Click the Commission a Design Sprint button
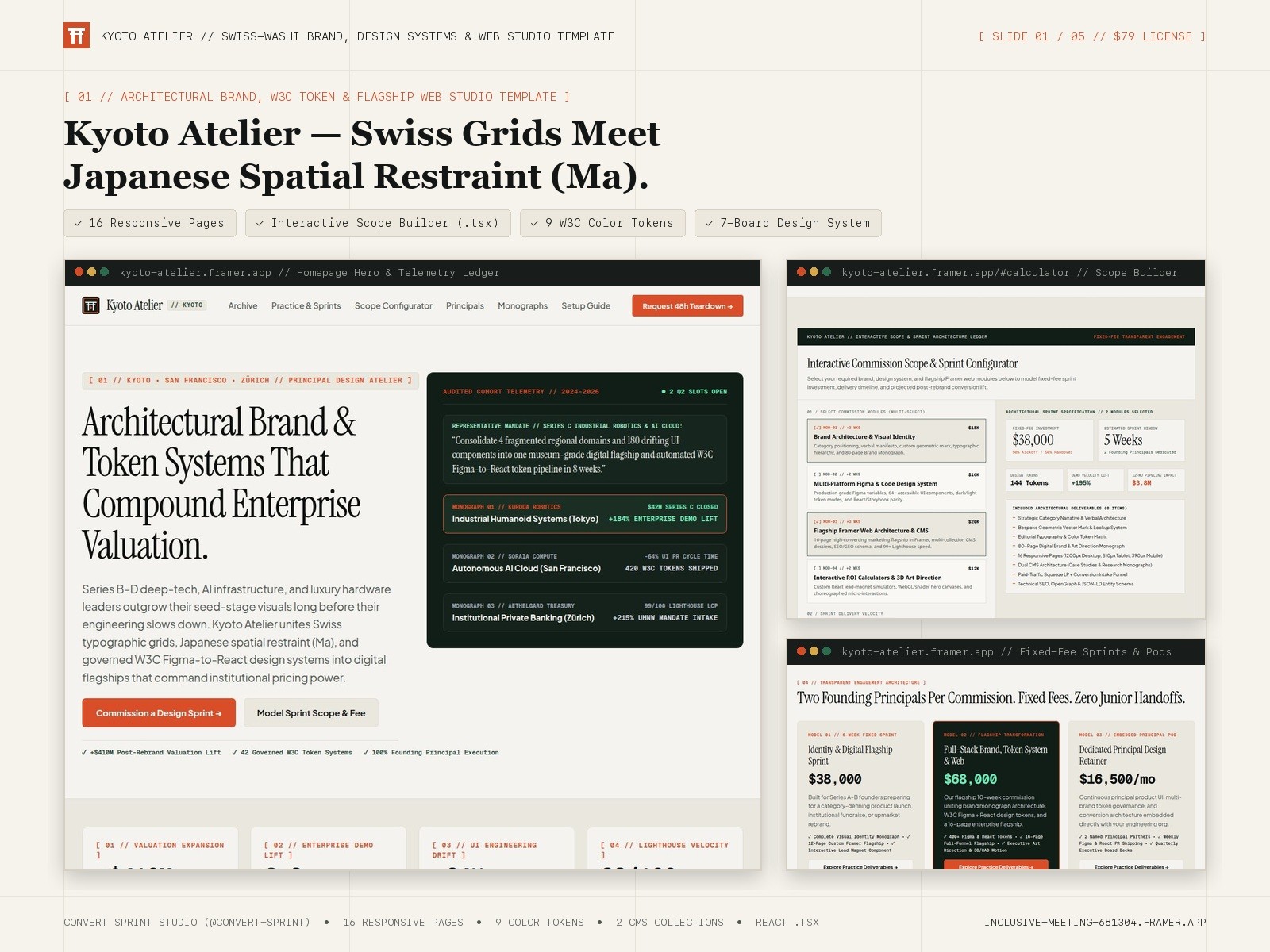1270x952 pixels. pos(159,713)
